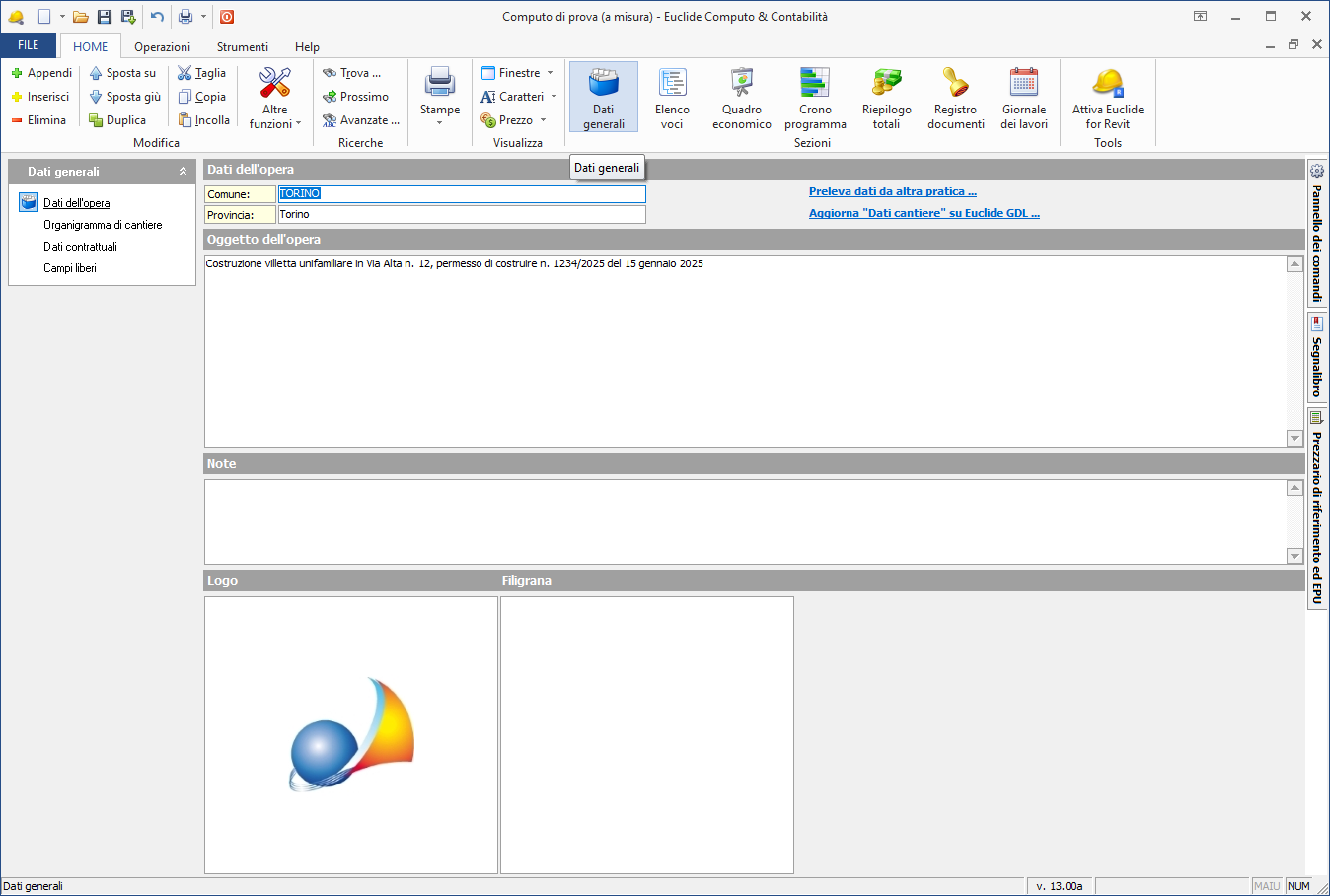Open Riepilogo totali section
Viewport: 1330px width, 896px height.
(886, 97)
